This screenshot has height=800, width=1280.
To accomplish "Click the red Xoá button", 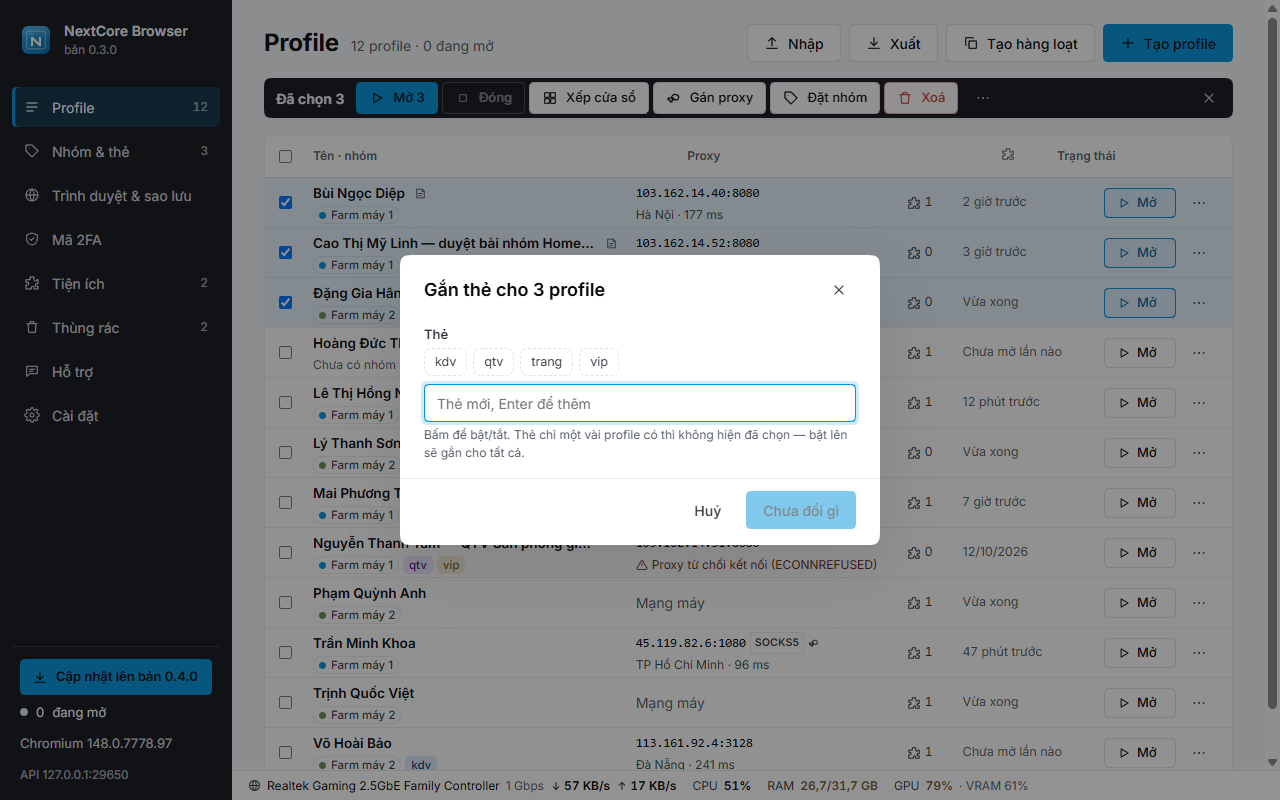I will [x=921, y=98].
